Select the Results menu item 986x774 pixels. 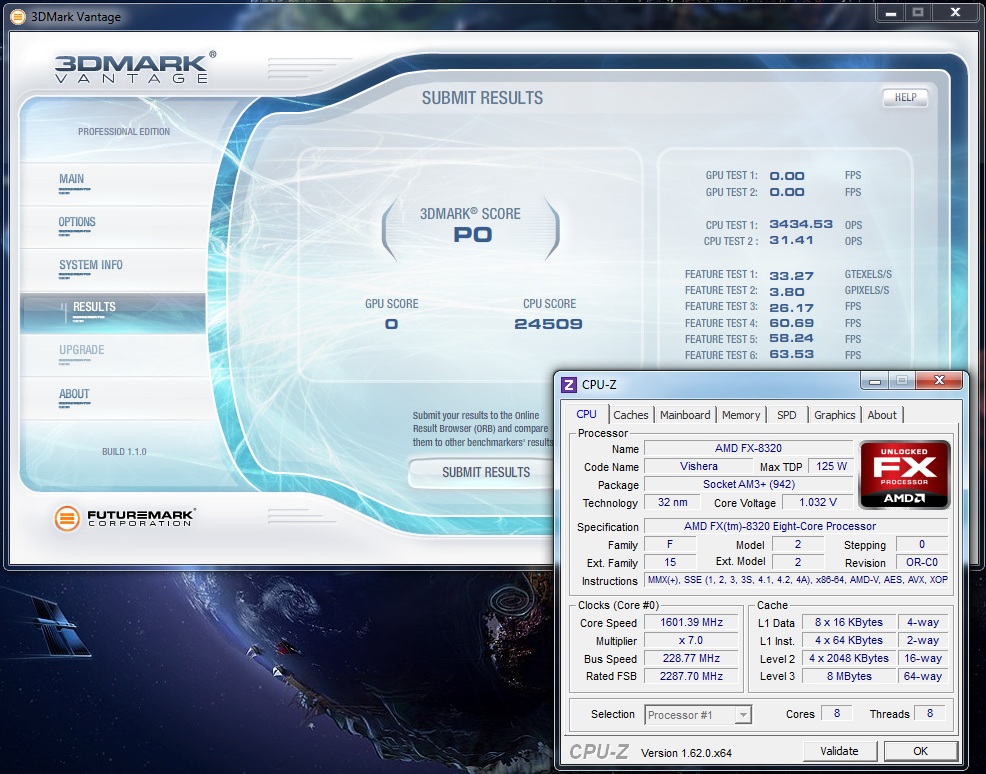(94, 307)
